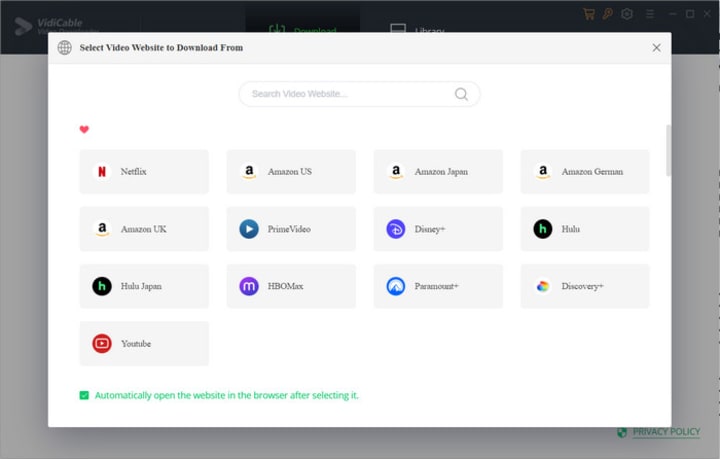Image resolution: width=720 pixels, height=459 pixels.
Task: Click the Discovery+ colorful logo icon
Action: coord(543,286)
